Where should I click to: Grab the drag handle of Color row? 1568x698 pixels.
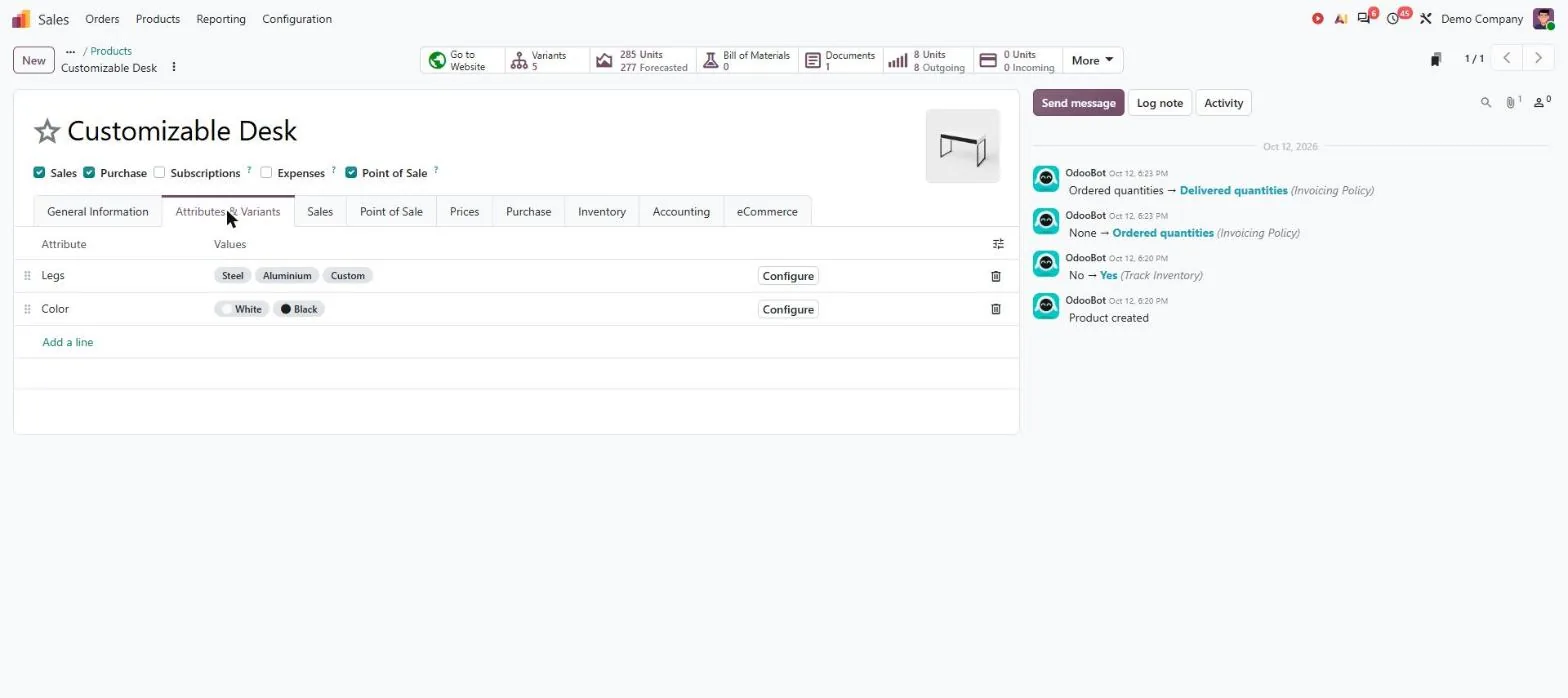(x=27, y=309)
